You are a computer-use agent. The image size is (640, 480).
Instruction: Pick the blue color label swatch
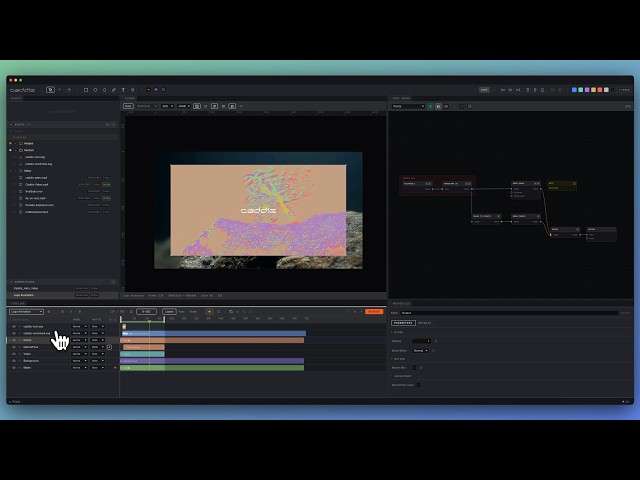[574, 90]
